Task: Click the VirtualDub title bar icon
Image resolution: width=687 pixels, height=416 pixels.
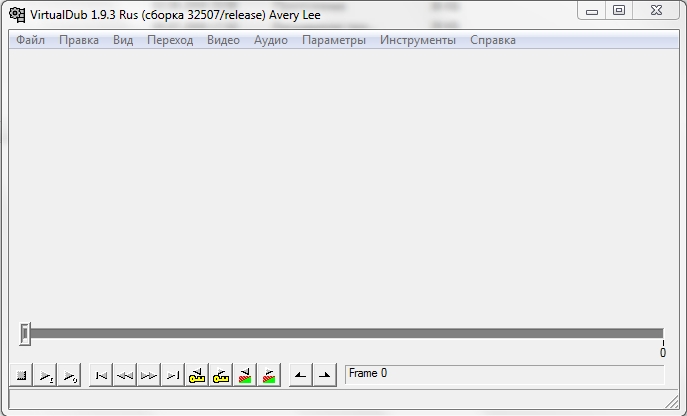Action: tap(18, 14)
